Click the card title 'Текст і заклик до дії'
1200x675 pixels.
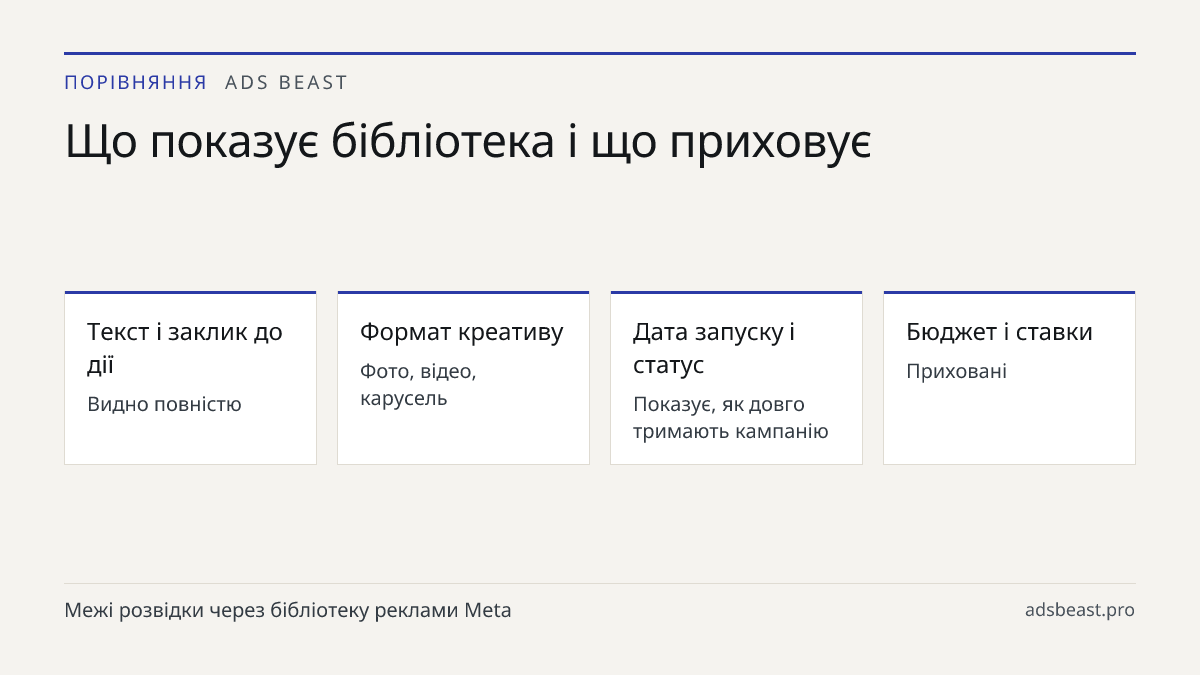pos(185,348)
